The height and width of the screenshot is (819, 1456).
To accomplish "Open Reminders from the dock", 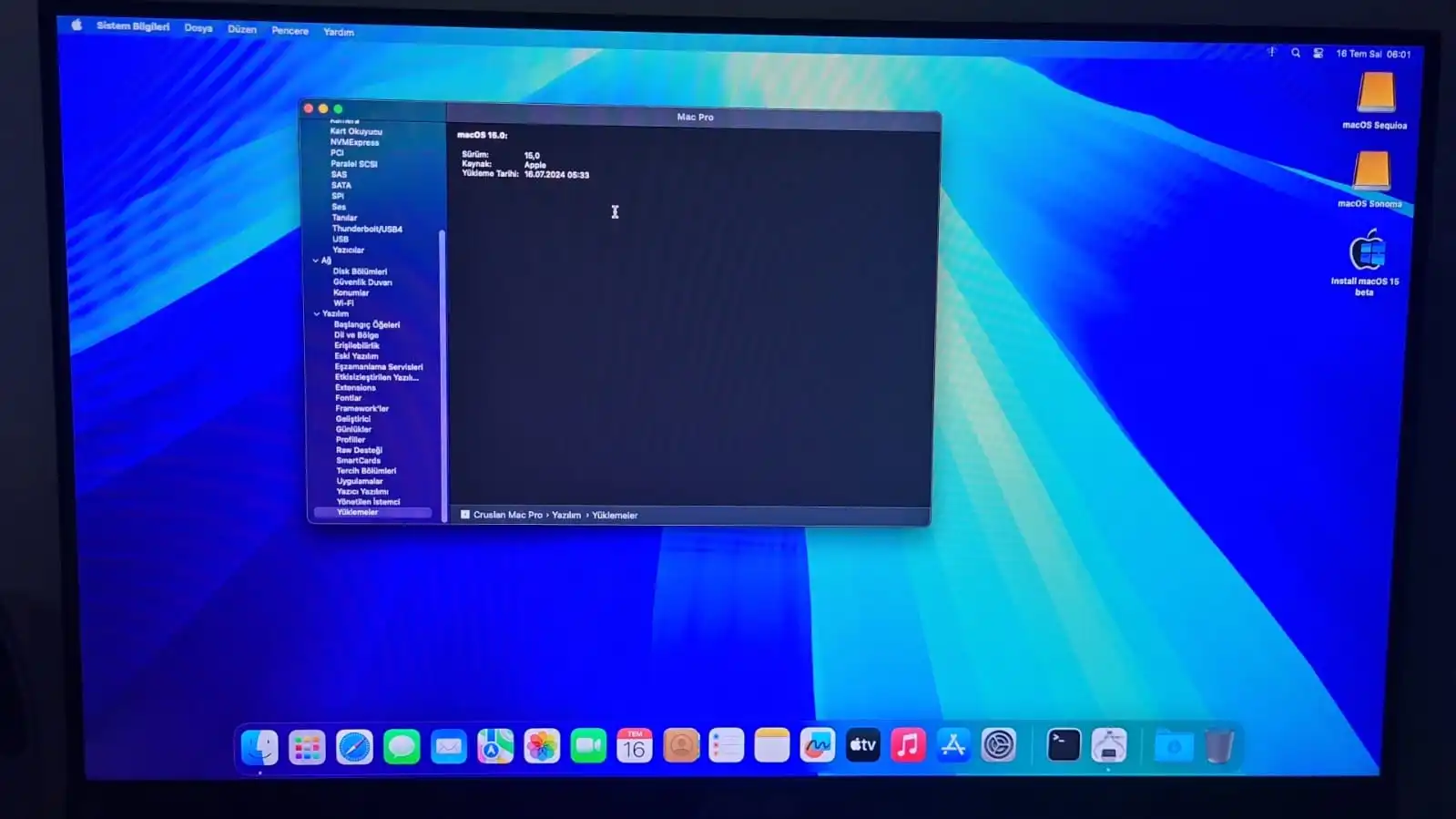I will pyautogui.click(x=727, y=746).
